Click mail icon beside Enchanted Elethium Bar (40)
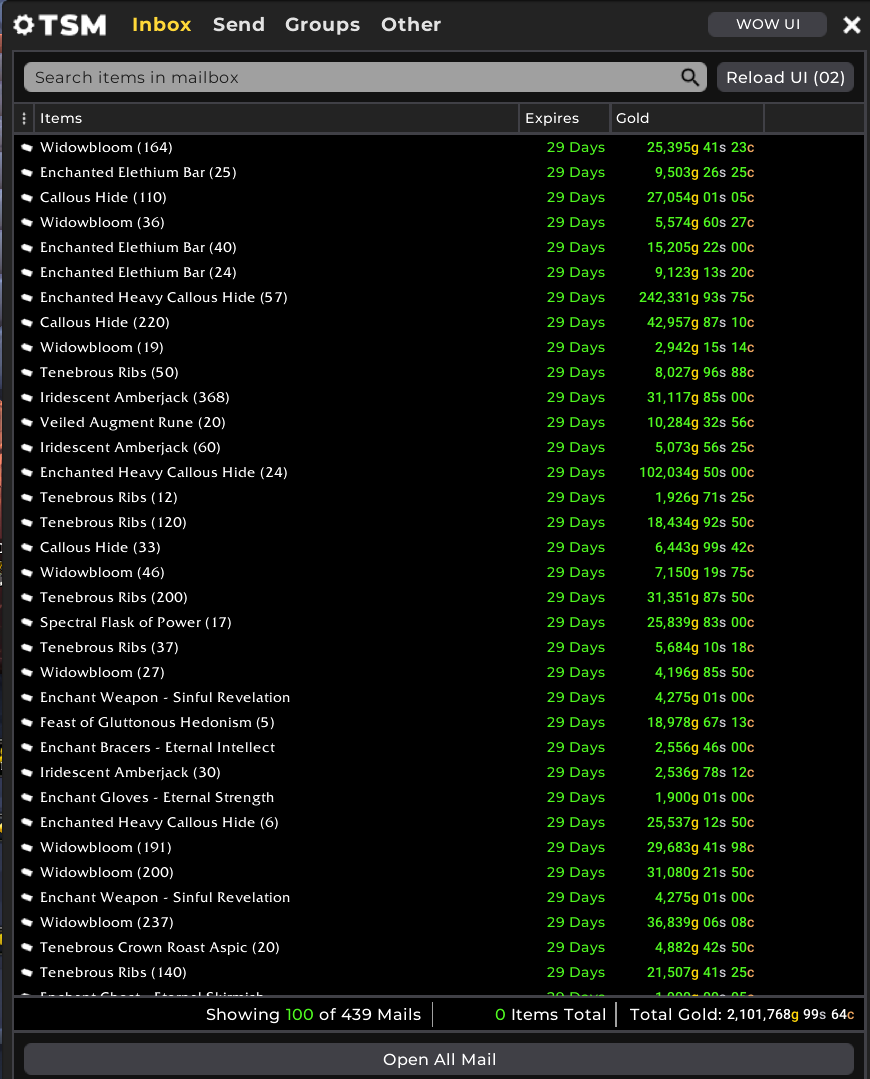The height and width of the screenshot is (1079, 870). [27, 247]
